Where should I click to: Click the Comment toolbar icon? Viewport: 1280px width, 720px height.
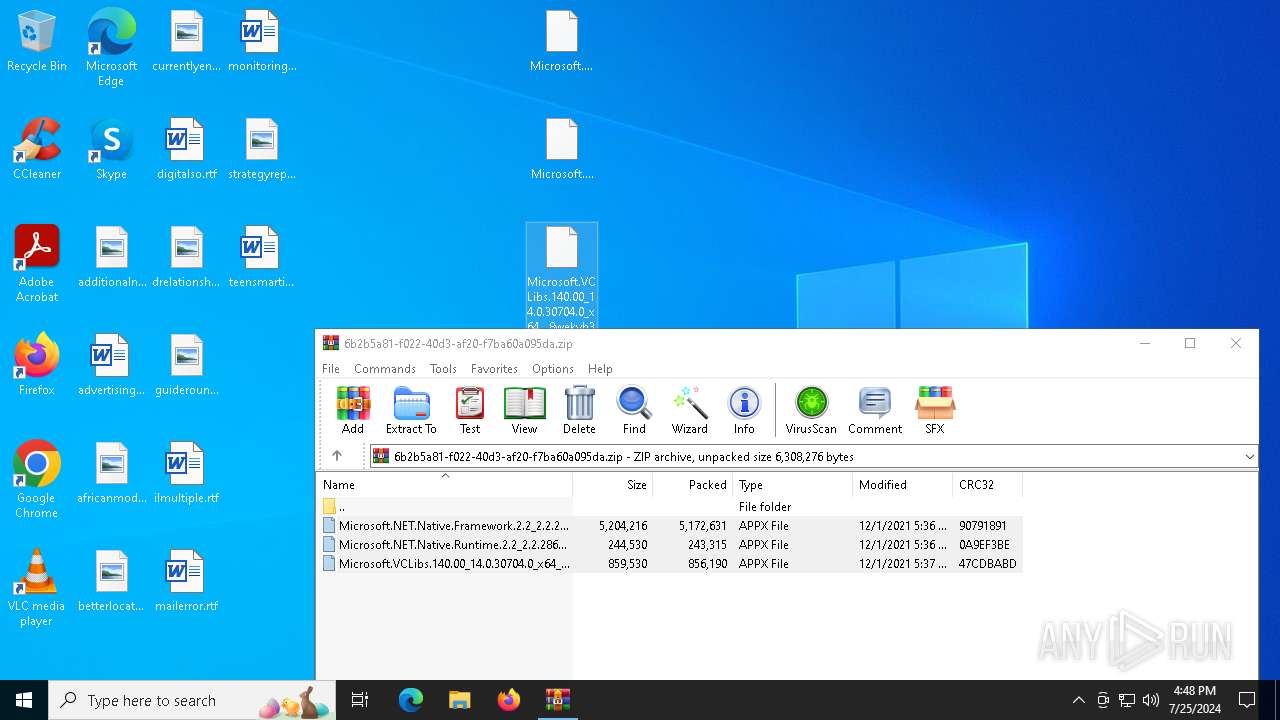click(875, 410)
